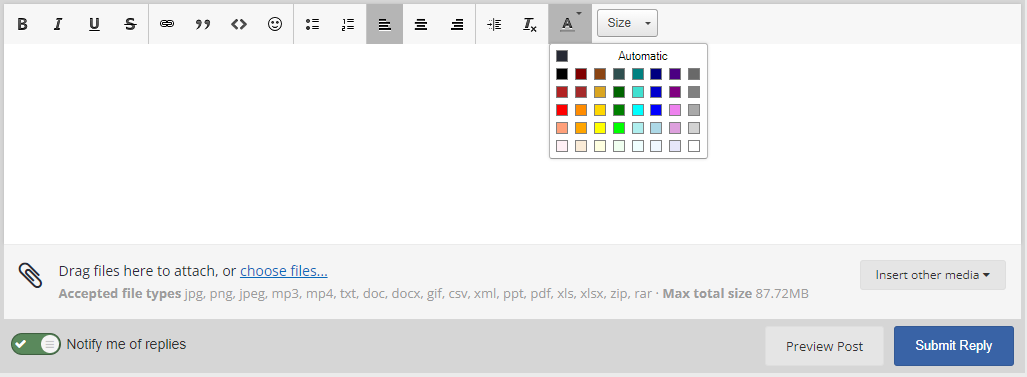Click the Preview Post button
The width and height of the screenshot is (1027, 377).
click(x=825, y=346)
